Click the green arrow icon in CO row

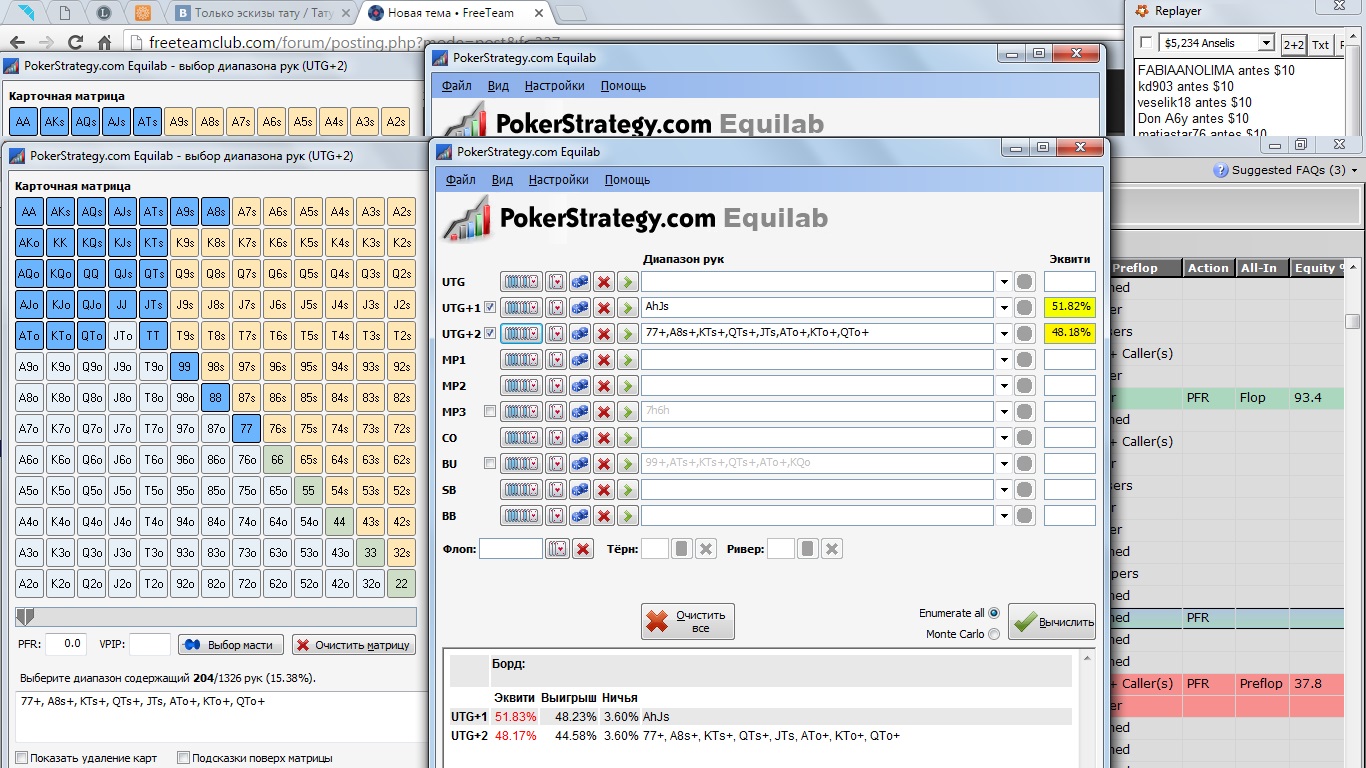pyautogui.click(x=627, y=438)
